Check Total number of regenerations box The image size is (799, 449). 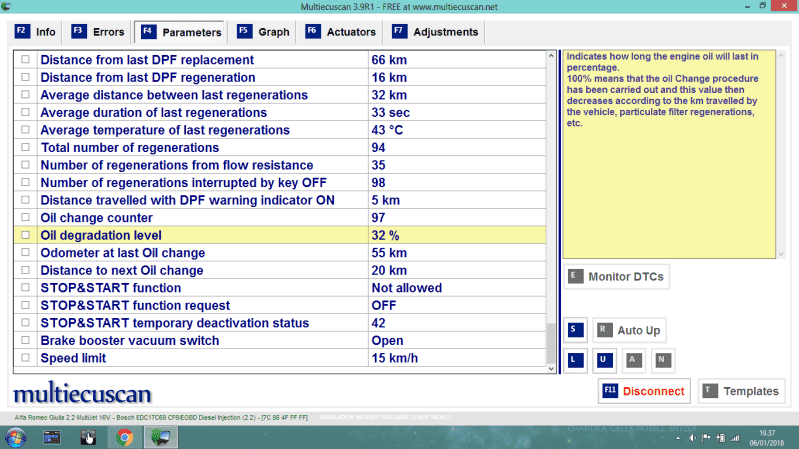(25, 147)
